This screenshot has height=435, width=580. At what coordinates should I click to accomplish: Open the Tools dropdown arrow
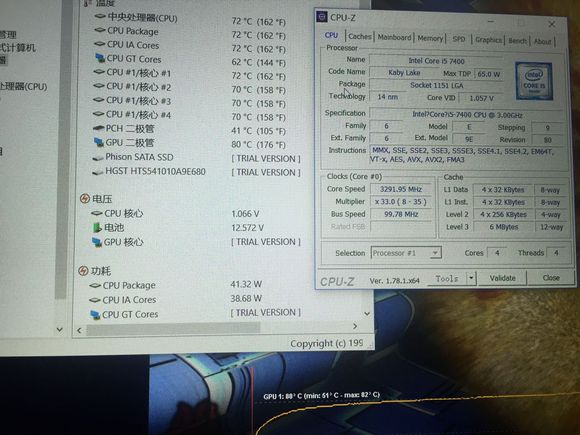pyautogui.click(x=471, y=278)
